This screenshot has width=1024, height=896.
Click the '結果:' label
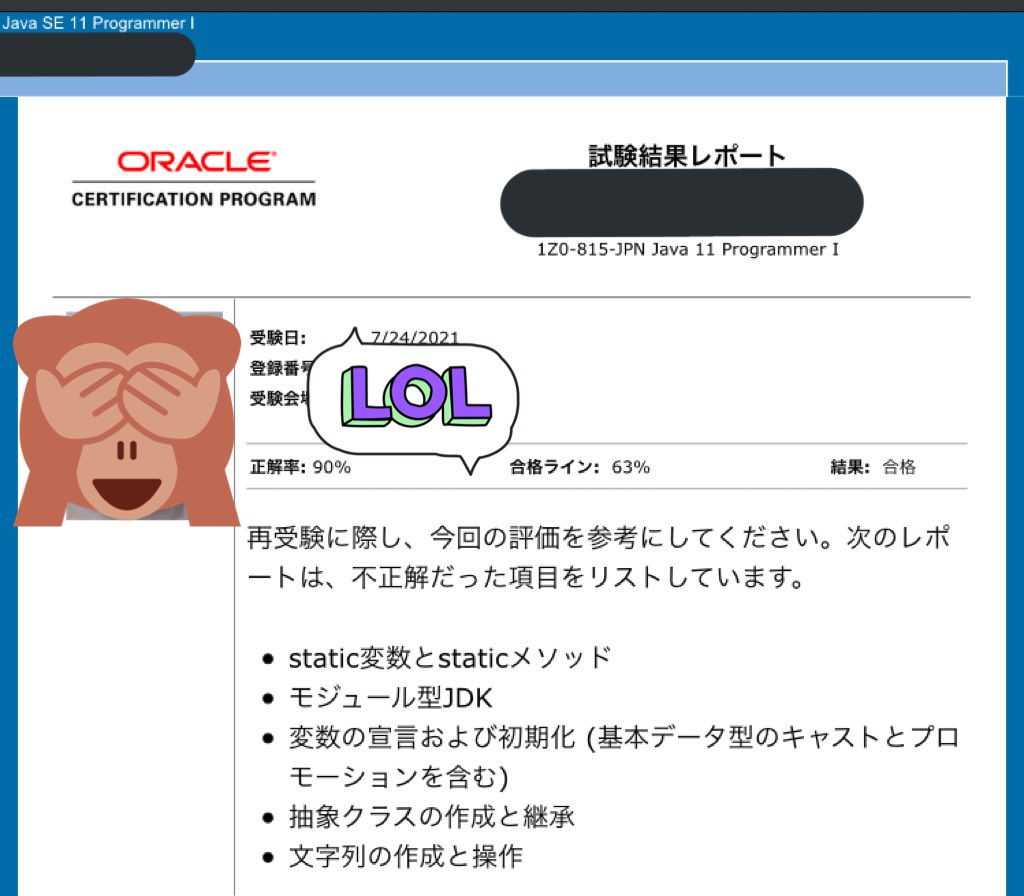click(850, 467)
